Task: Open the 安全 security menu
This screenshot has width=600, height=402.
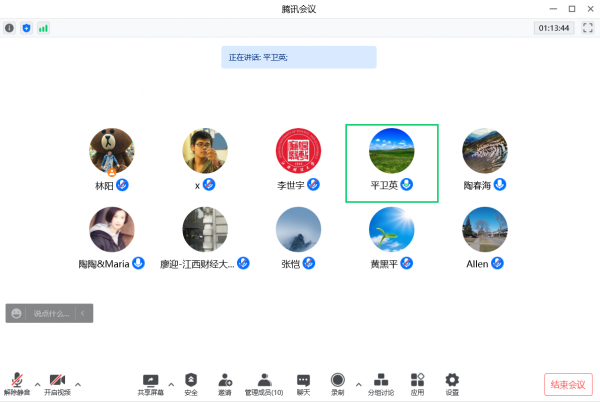Action: [191, 382]
